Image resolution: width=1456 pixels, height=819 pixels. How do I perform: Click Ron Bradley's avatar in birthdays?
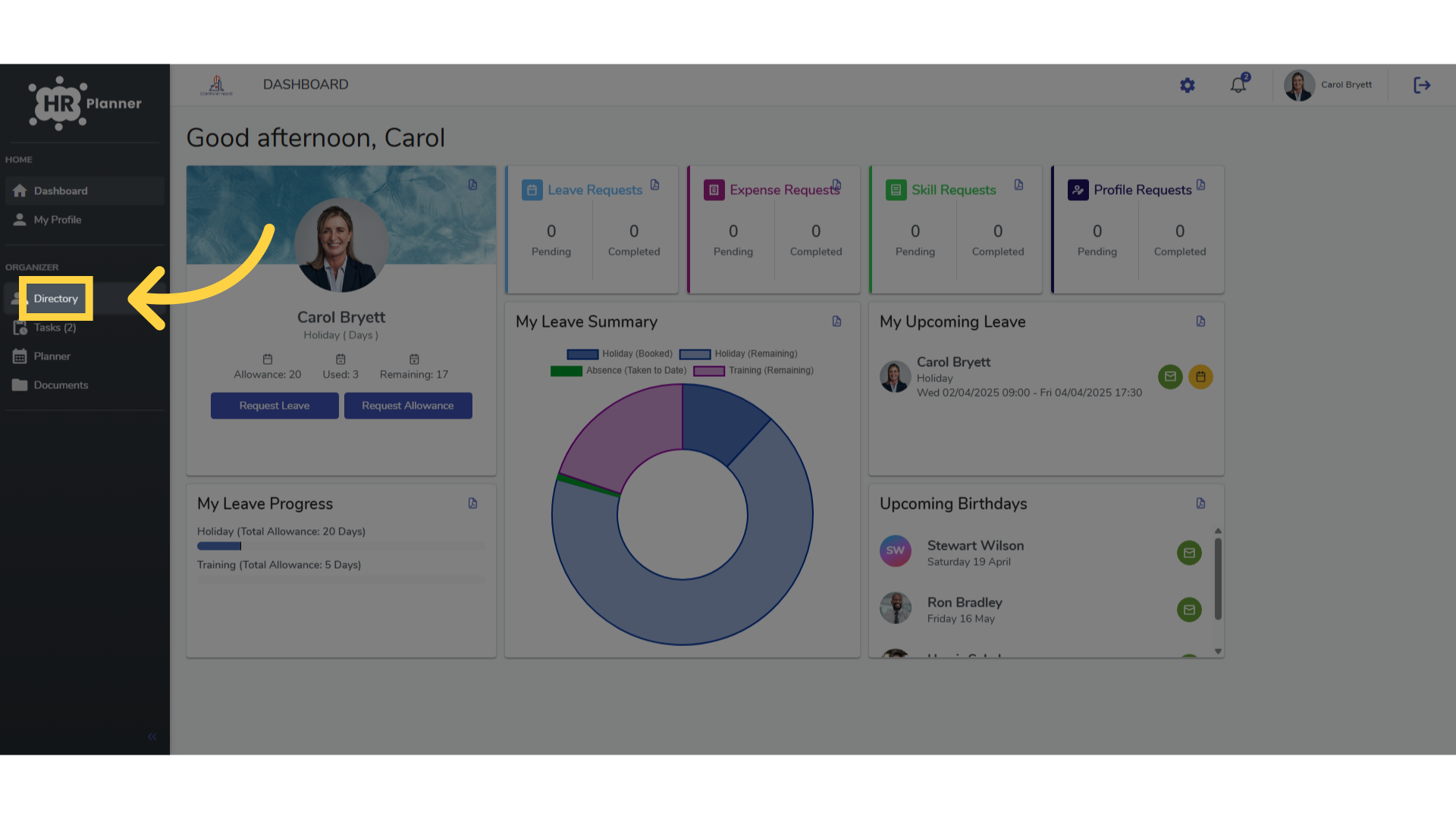tap(896, 608)
